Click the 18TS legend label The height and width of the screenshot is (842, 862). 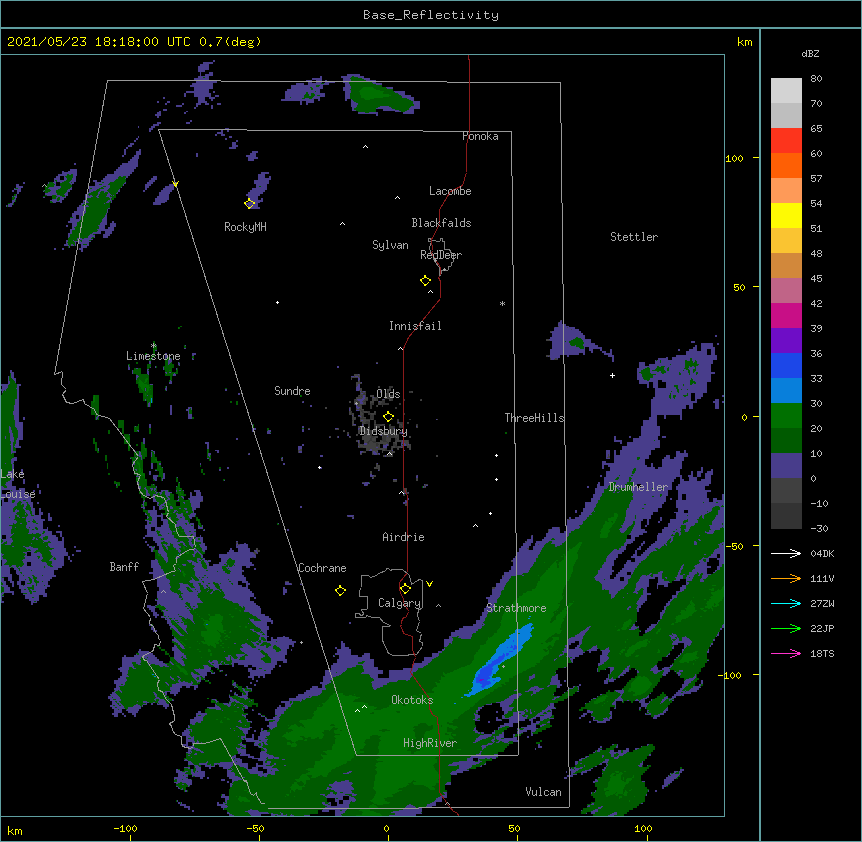click(822, 653)
